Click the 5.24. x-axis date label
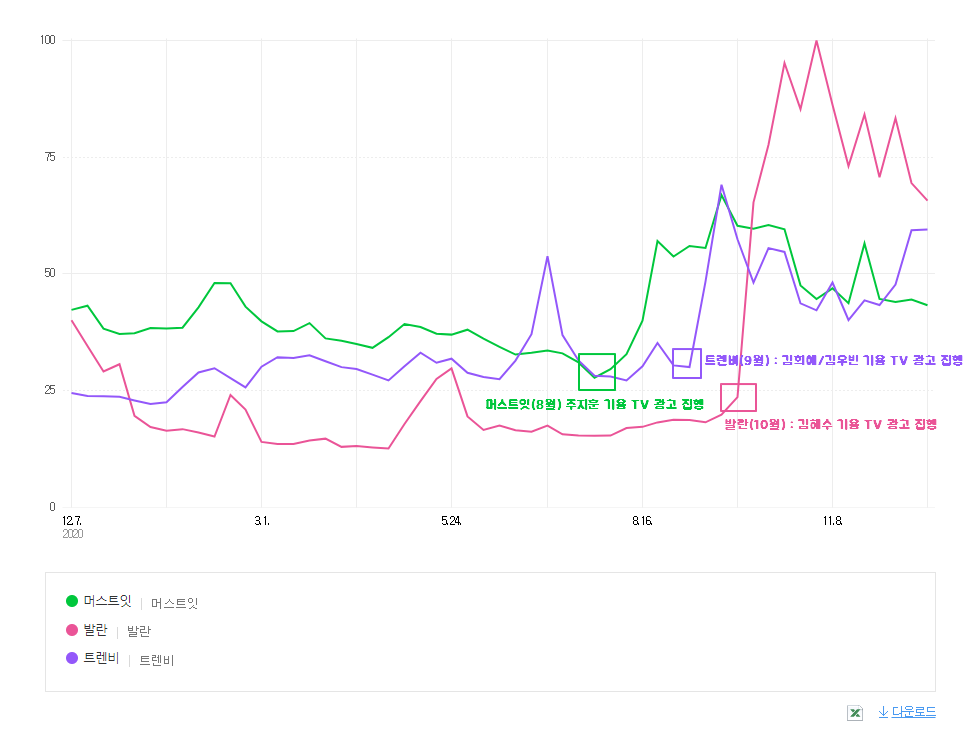Viewport: 965px width, 751px height. pyautogui.click(x=451, y=521)
